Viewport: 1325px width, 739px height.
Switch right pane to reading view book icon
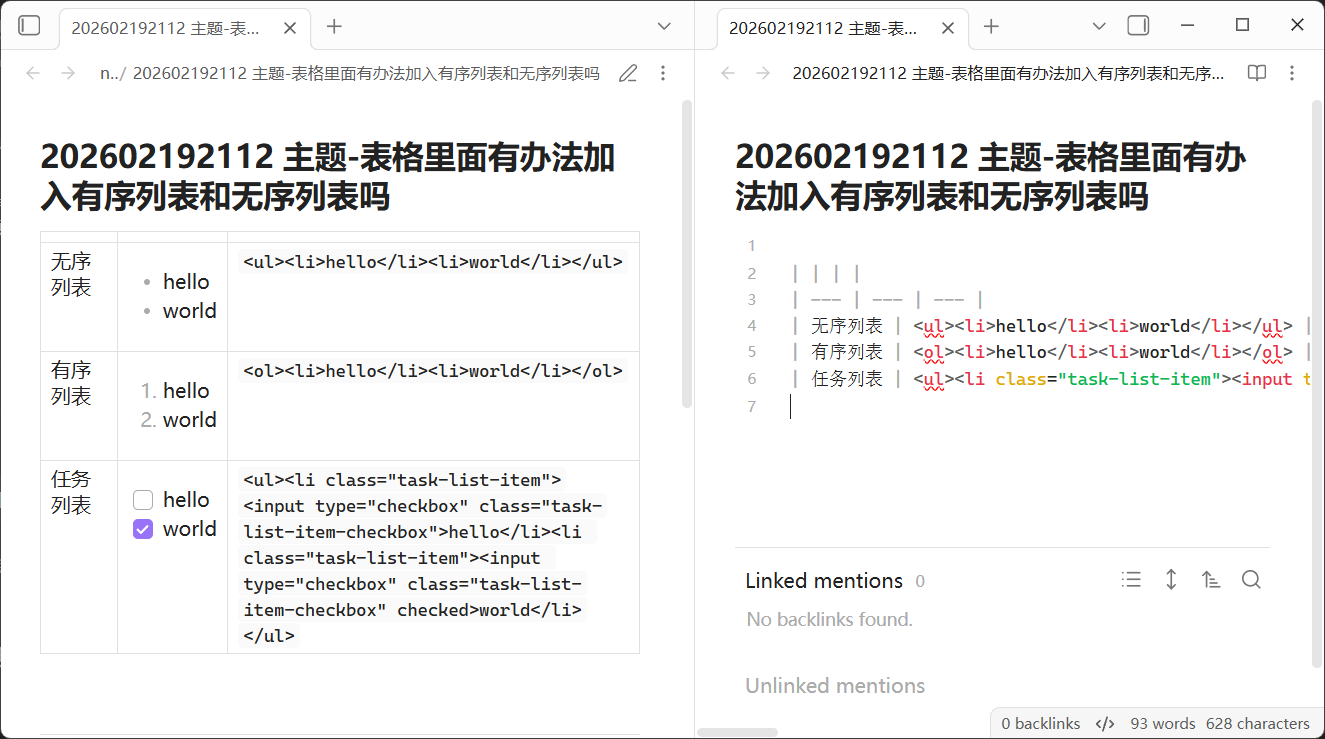(x=1257, y=73)
